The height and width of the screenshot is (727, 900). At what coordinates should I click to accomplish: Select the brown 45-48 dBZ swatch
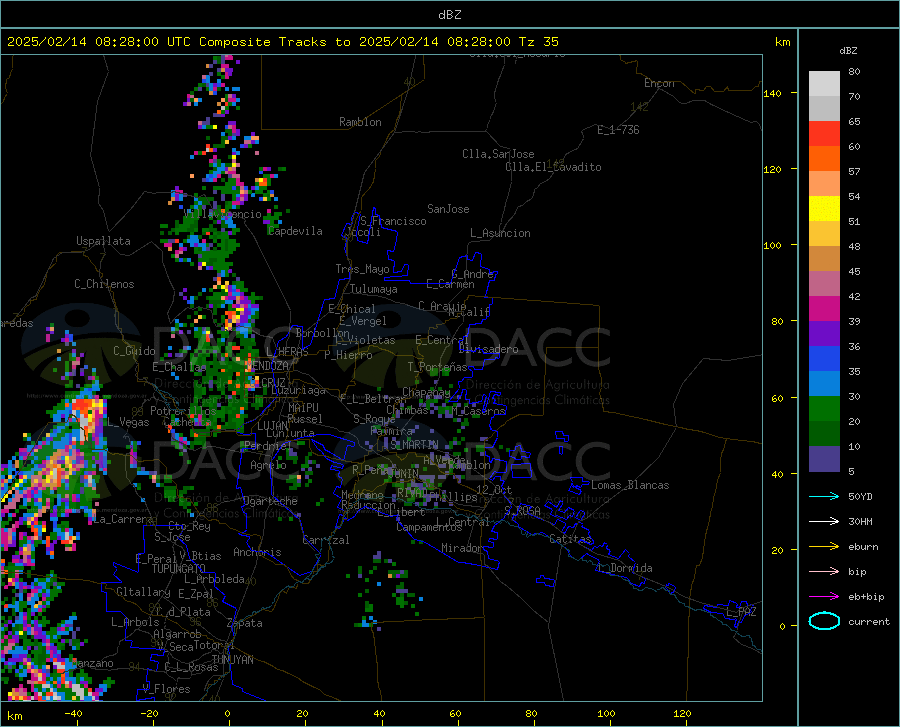pos(824,259)
